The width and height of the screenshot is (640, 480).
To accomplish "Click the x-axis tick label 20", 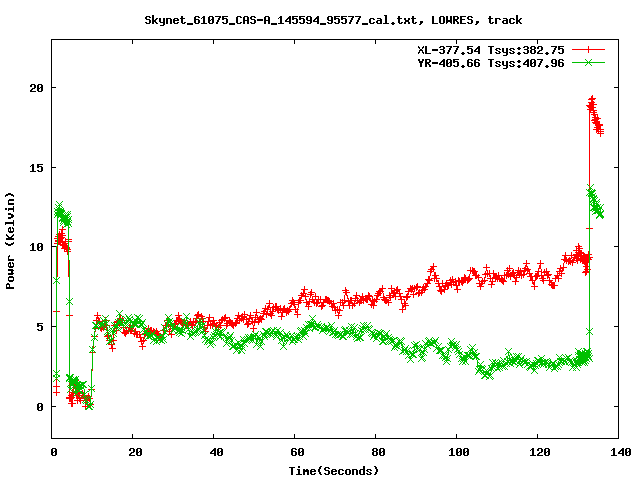I will point(134,452).
